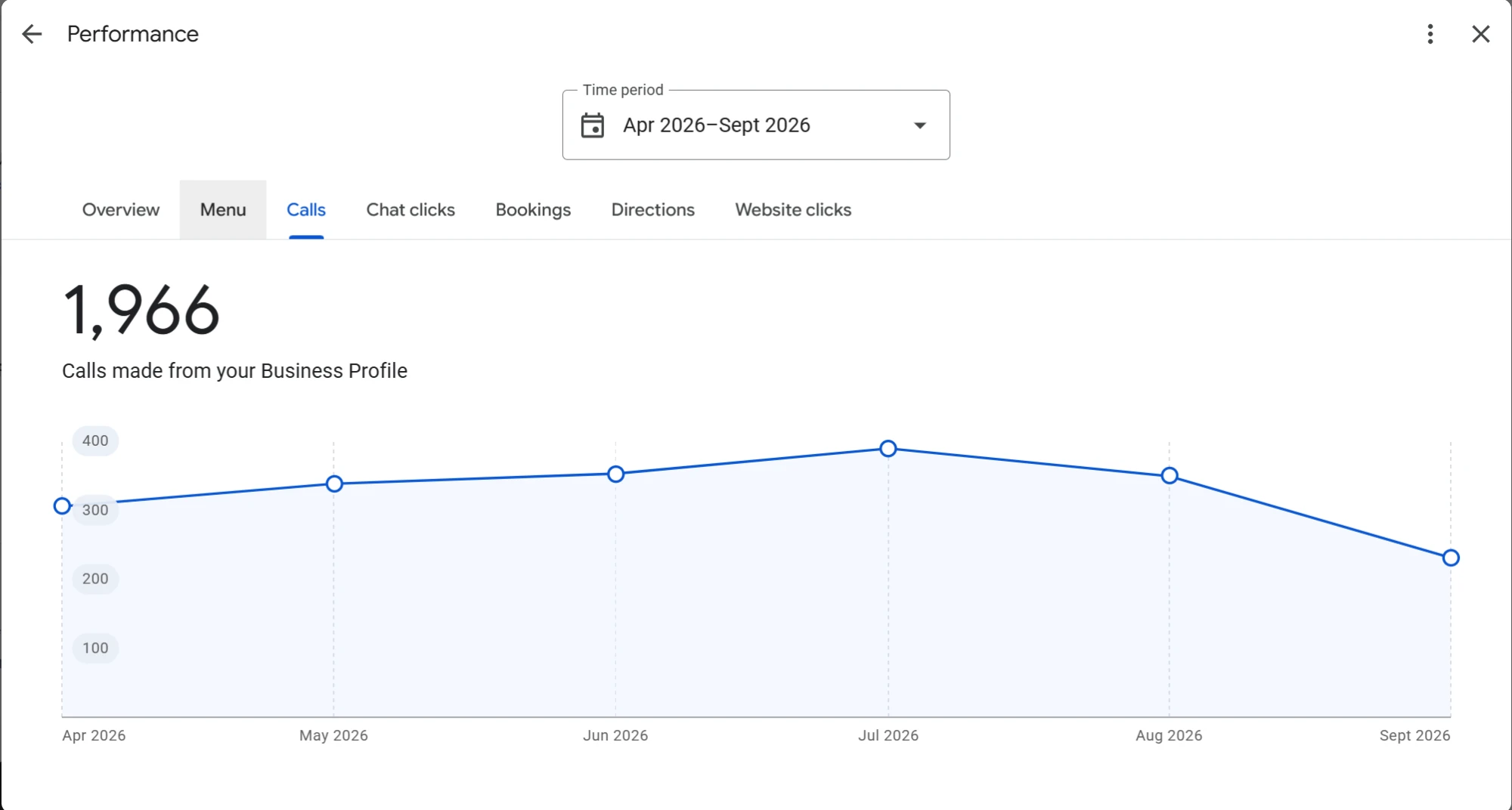The image size is (1512, 810).
Task: Click the May 2026 data point on chart
Action: pos(334,484)
